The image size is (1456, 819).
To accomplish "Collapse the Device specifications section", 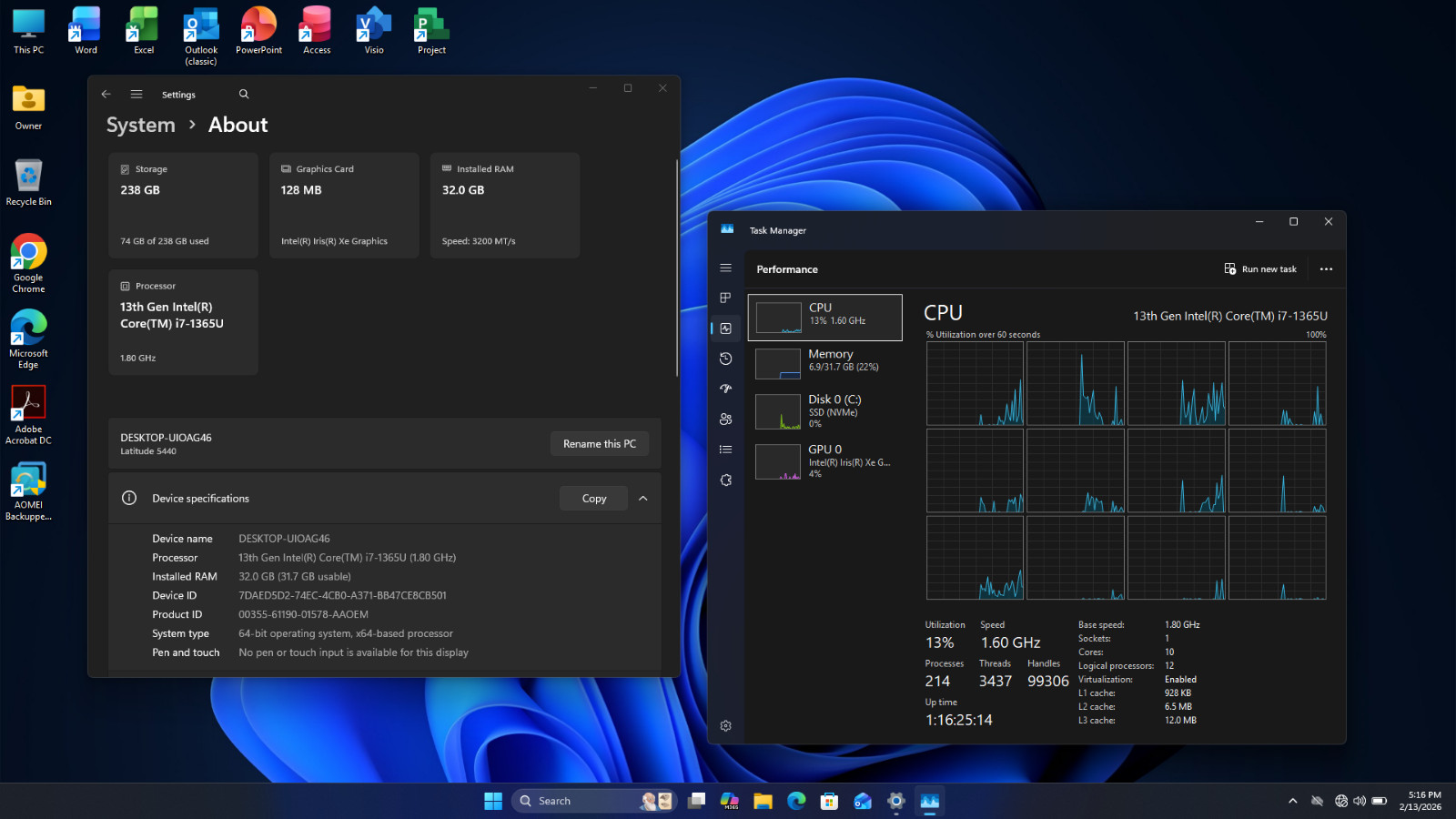I will point(643,498).
